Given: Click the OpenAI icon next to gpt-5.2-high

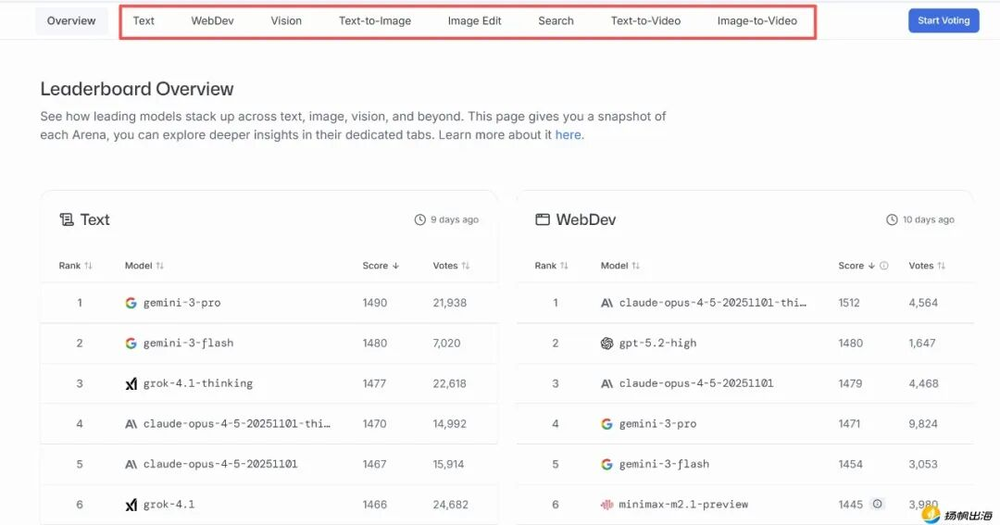Looking at the screenshot, I should click(607, 343).
